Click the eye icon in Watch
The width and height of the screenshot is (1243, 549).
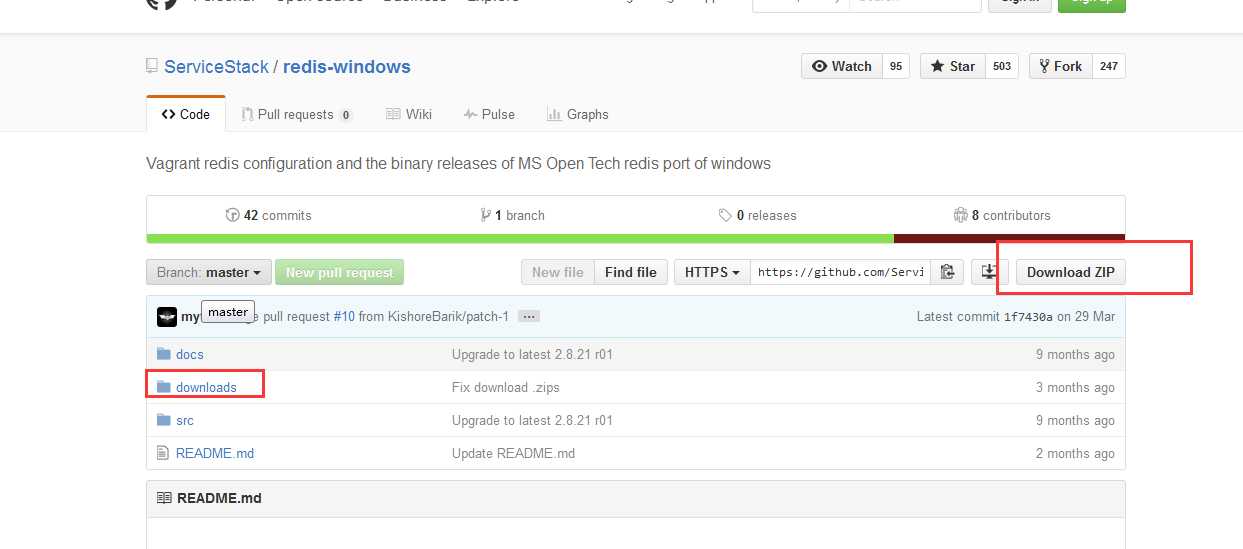[819, 66]
